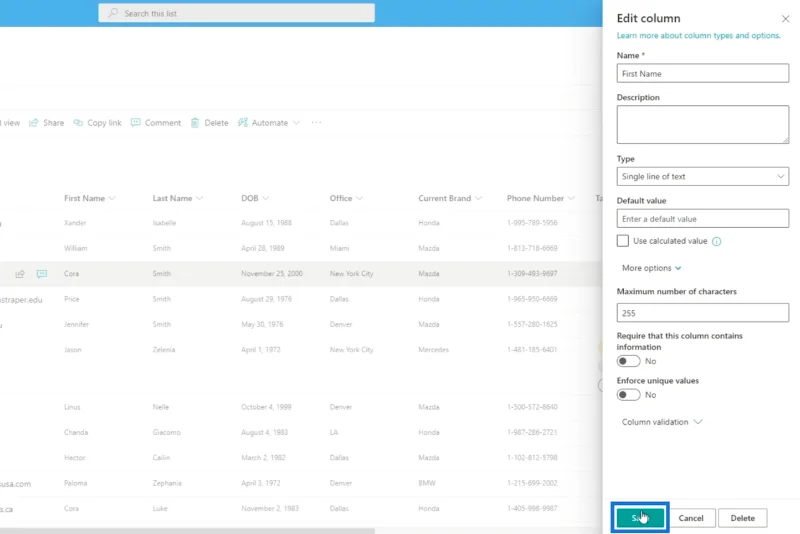Image resolution: width=800 pixels, height=534 pixels.
Task: Click info icon beside Use calculated value
Action: 716,241
